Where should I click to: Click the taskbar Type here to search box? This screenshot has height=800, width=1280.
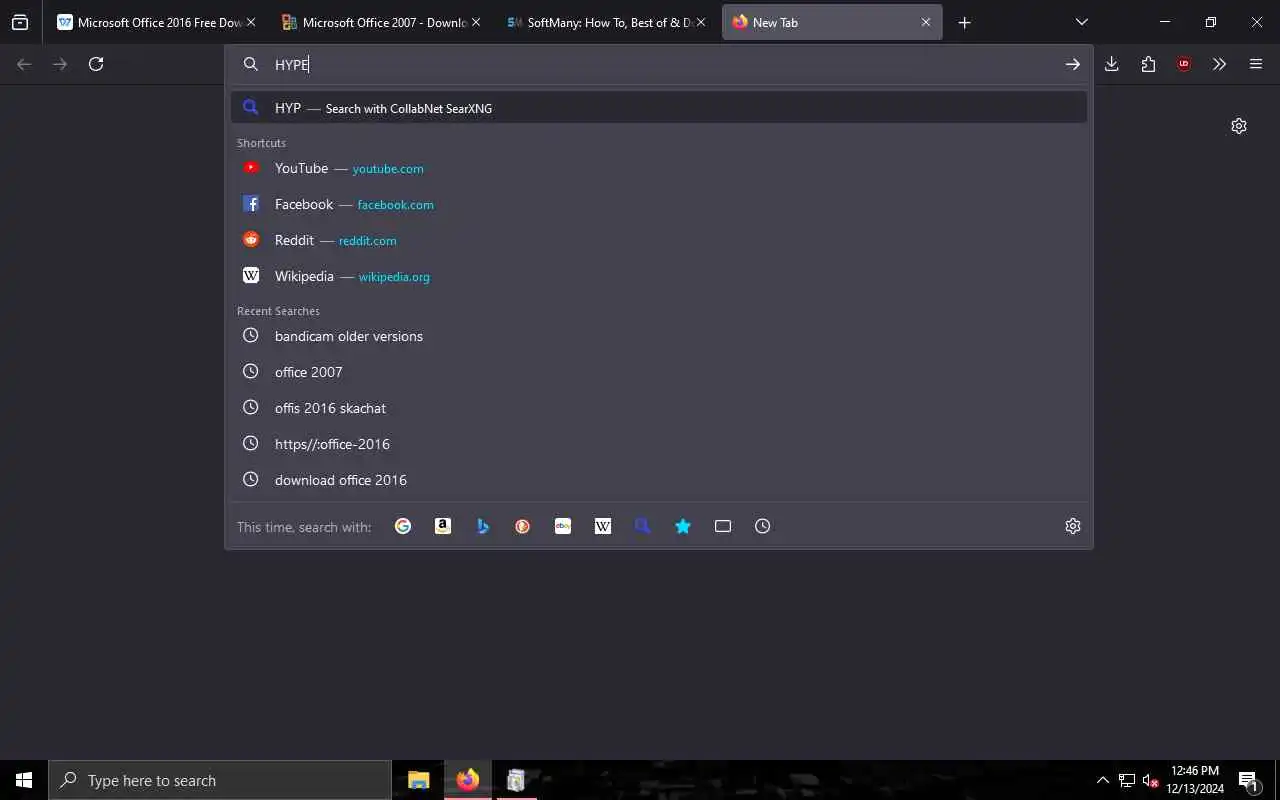click(x=220, y=780)
